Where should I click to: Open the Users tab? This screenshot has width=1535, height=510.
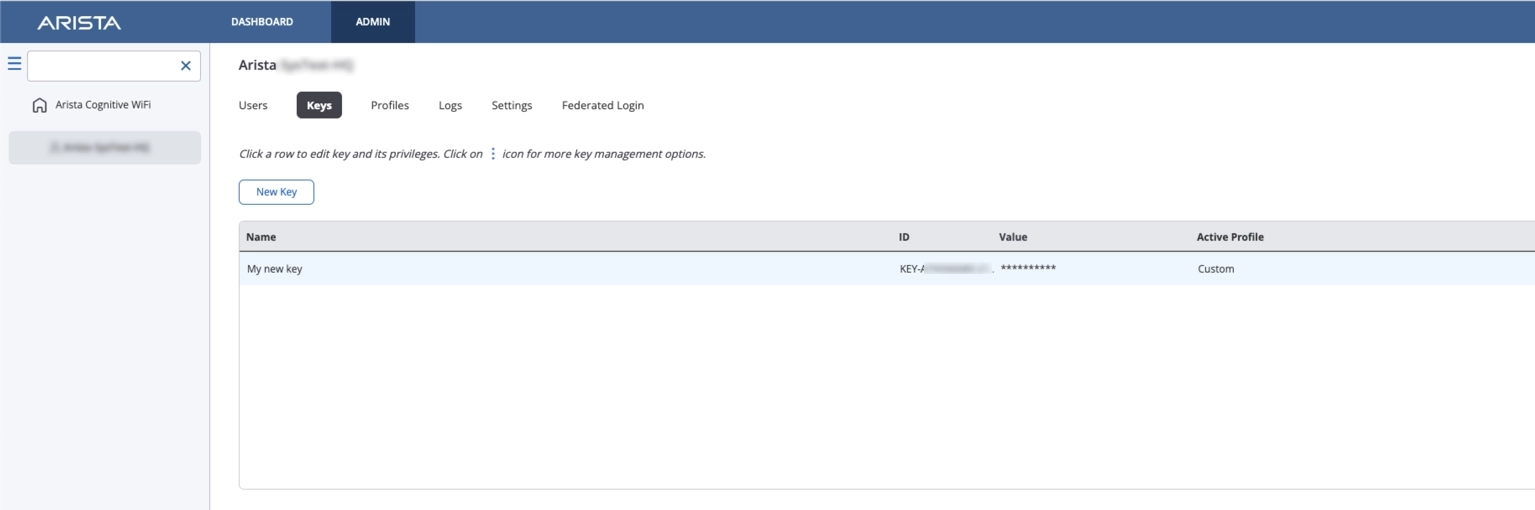pyautogui.click(x=253, y=105)
